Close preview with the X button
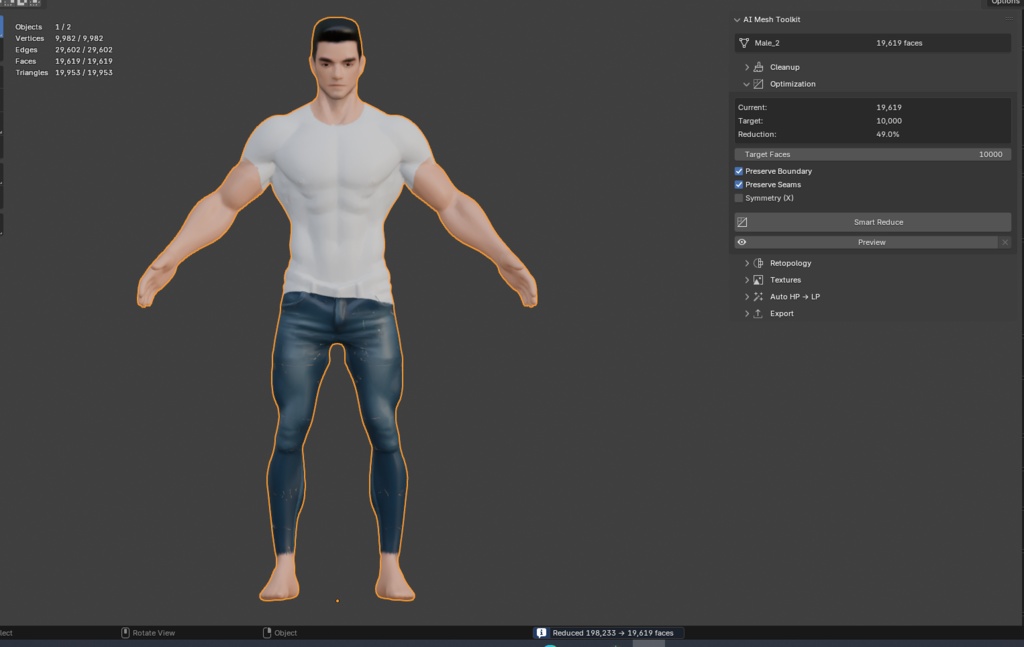Viewport: 1024px width, 647px height. (1005, 242)
